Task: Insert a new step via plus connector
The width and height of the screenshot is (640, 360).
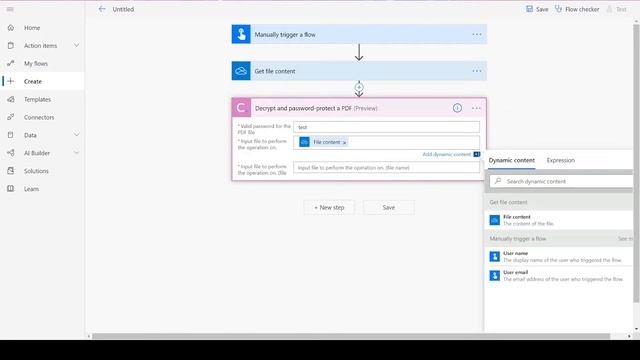Action: click(x=359, y=87)
